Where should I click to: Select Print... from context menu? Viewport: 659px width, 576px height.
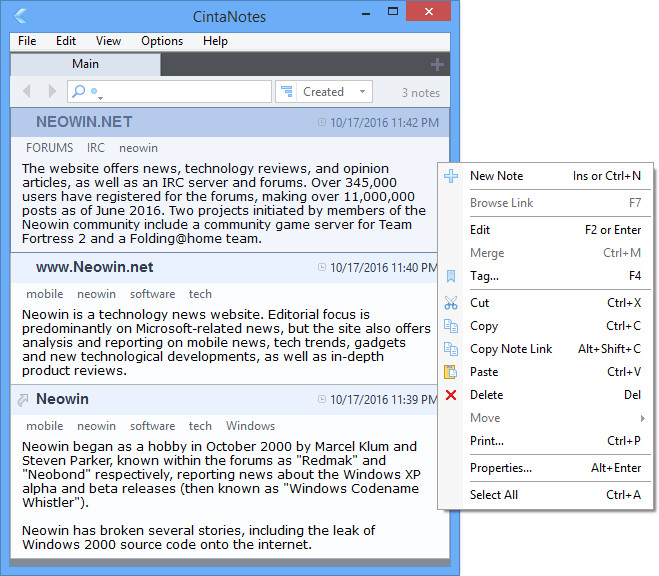546,441
